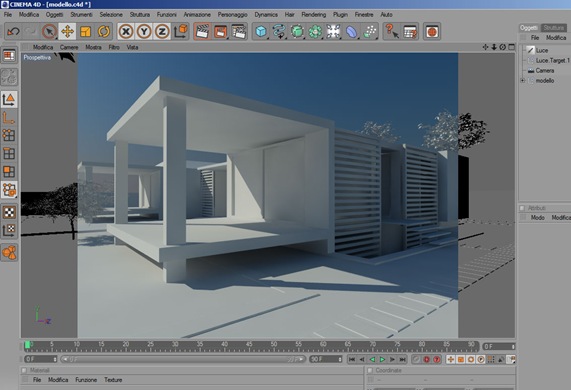Click the timeline scrub bar slider
The image size is (571, 390).
point(183,359)
